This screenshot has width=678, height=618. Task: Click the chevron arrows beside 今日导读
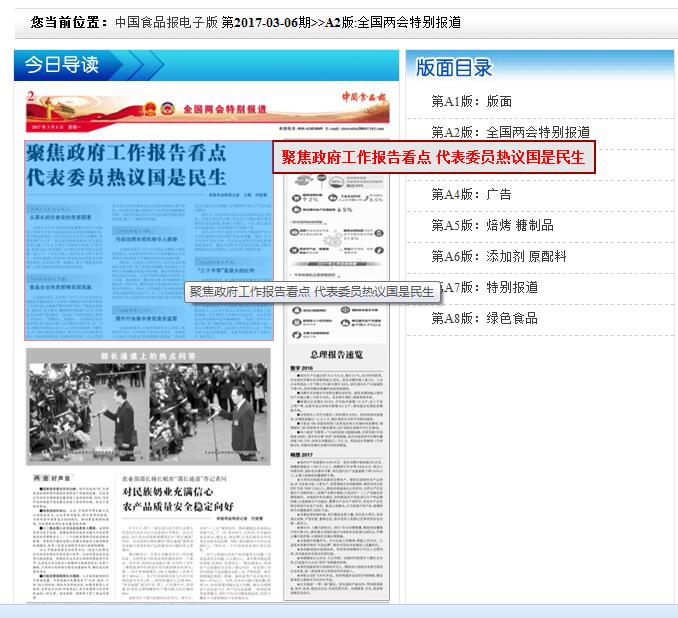[x=140, y=66]
